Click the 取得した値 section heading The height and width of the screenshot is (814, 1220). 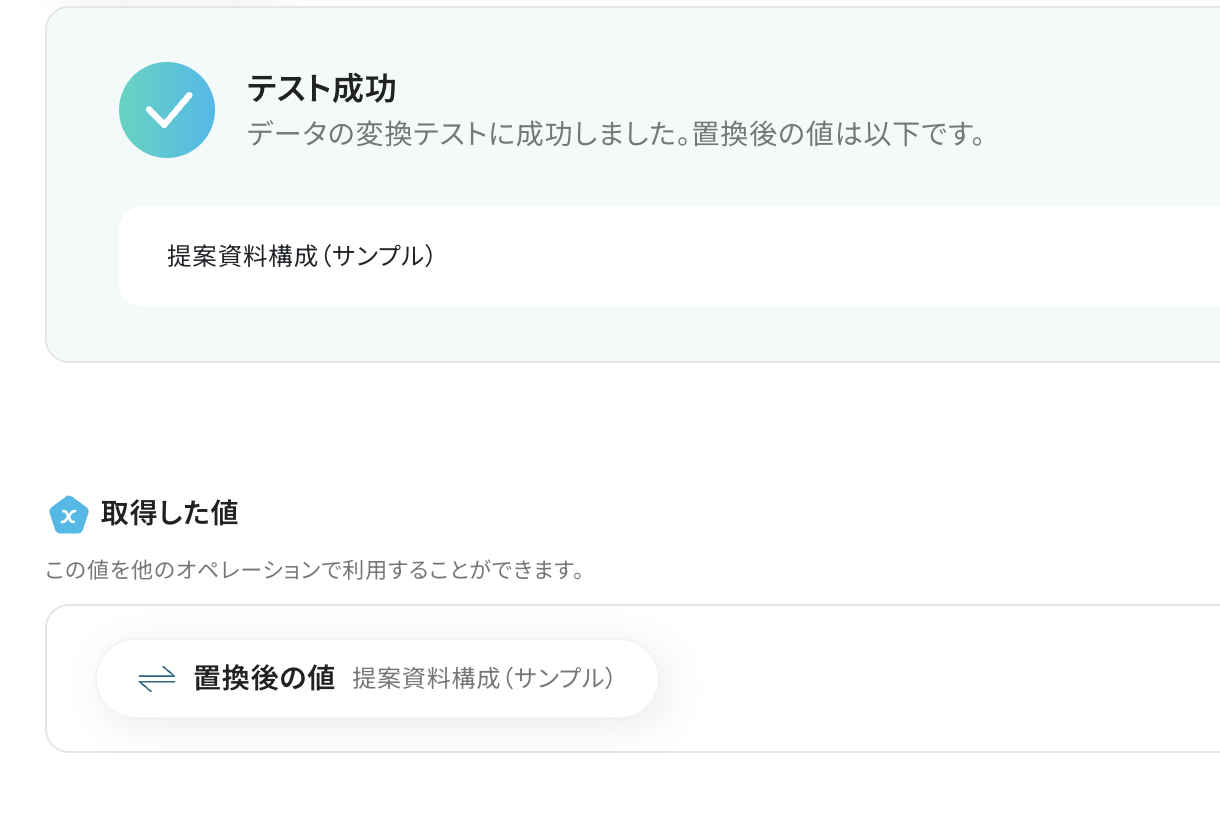click(169, 514)
